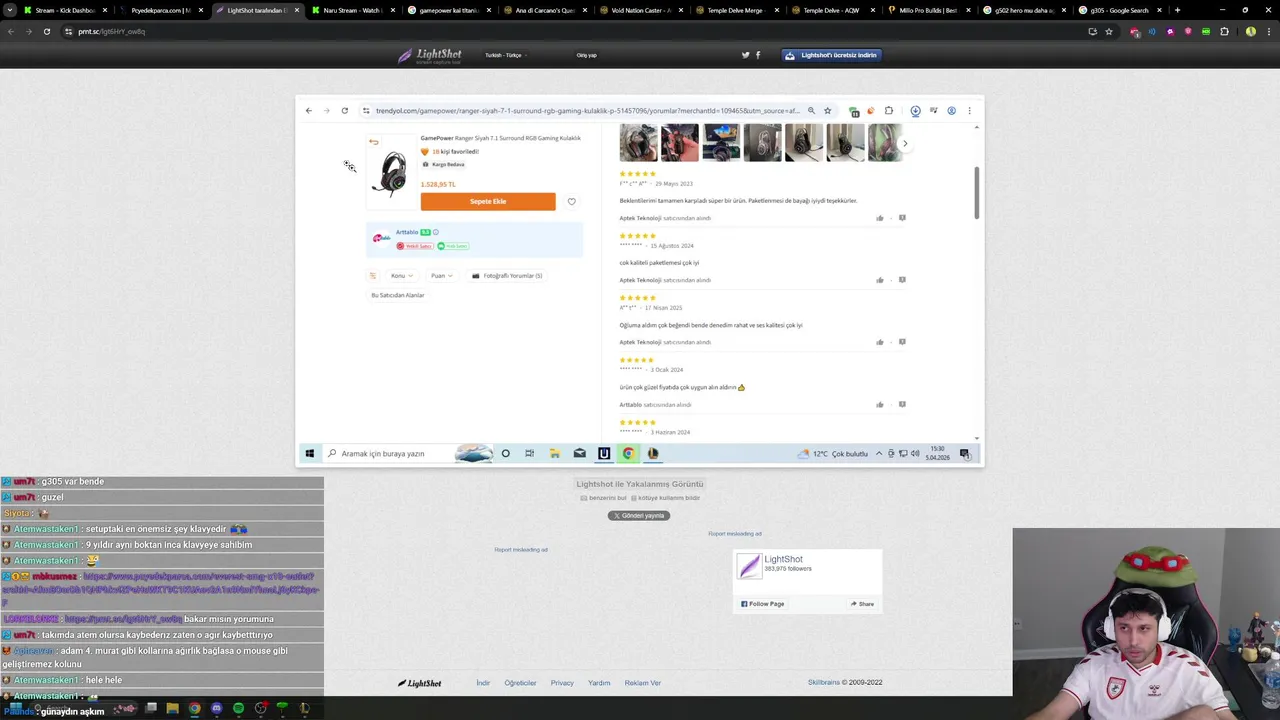Expand the Puan filter in captured screenshot
The height and width of the screenshot is (720, 1280).
pos(441,276)
